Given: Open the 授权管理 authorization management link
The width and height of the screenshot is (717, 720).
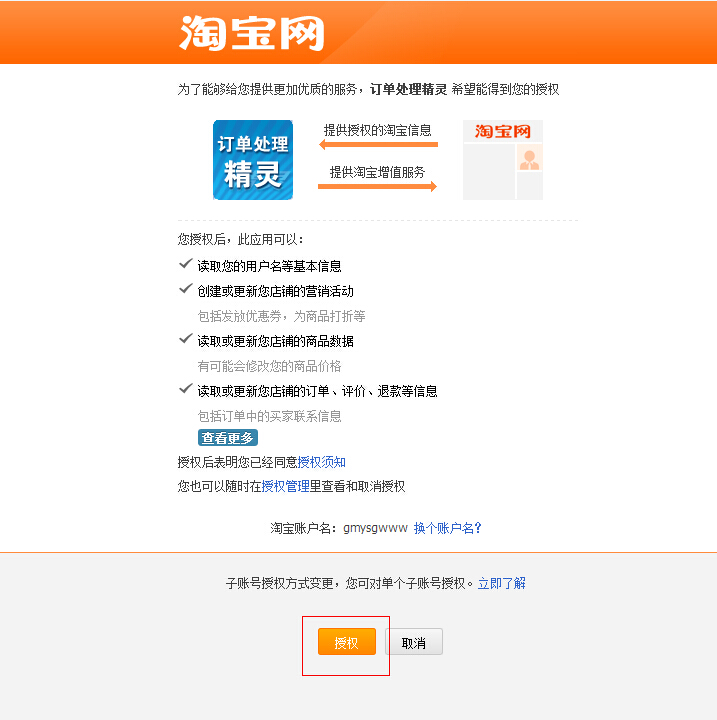Looking at the screenshot, I should pyautogui.click(x=285, y=486).
